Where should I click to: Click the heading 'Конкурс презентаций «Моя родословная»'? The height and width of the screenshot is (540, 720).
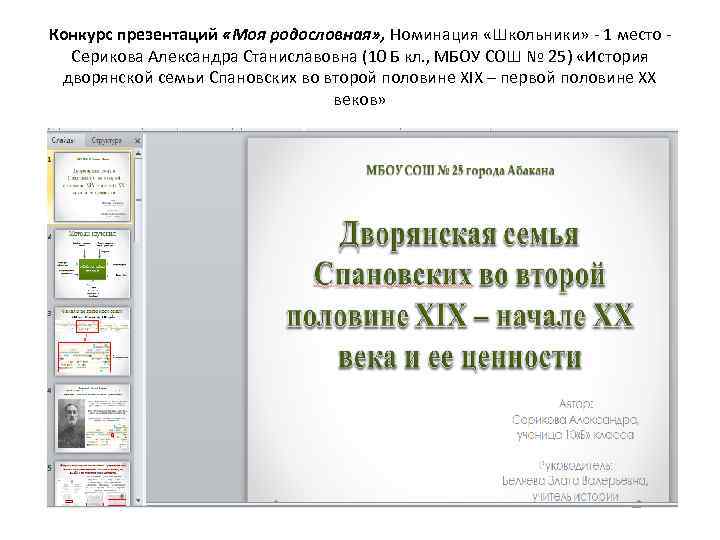tap(216, 35)
